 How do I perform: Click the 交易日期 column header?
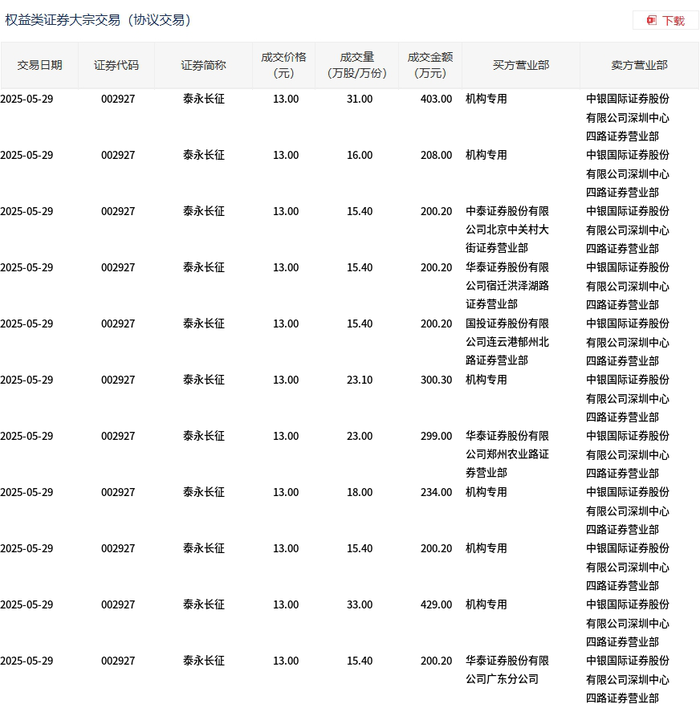(x=39, y=65)
